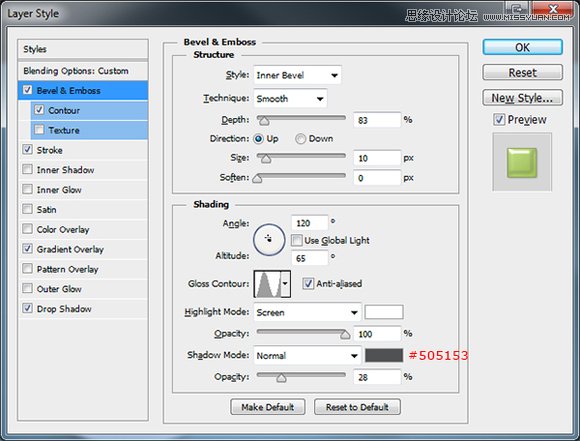Close the Layer Style dialog window

553,9
